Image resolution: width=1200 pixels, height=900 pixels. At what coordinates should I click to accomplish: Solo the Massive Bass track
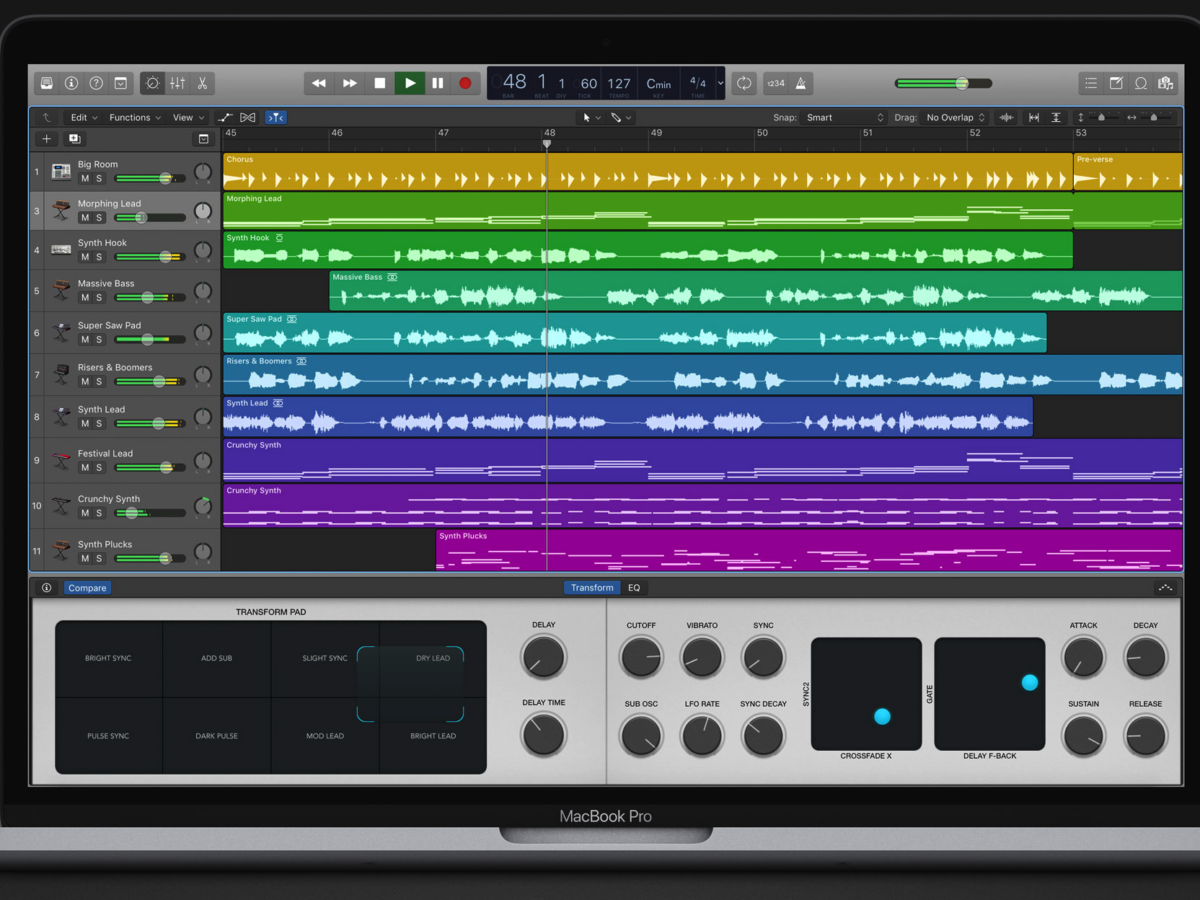(x=99, y=298)
